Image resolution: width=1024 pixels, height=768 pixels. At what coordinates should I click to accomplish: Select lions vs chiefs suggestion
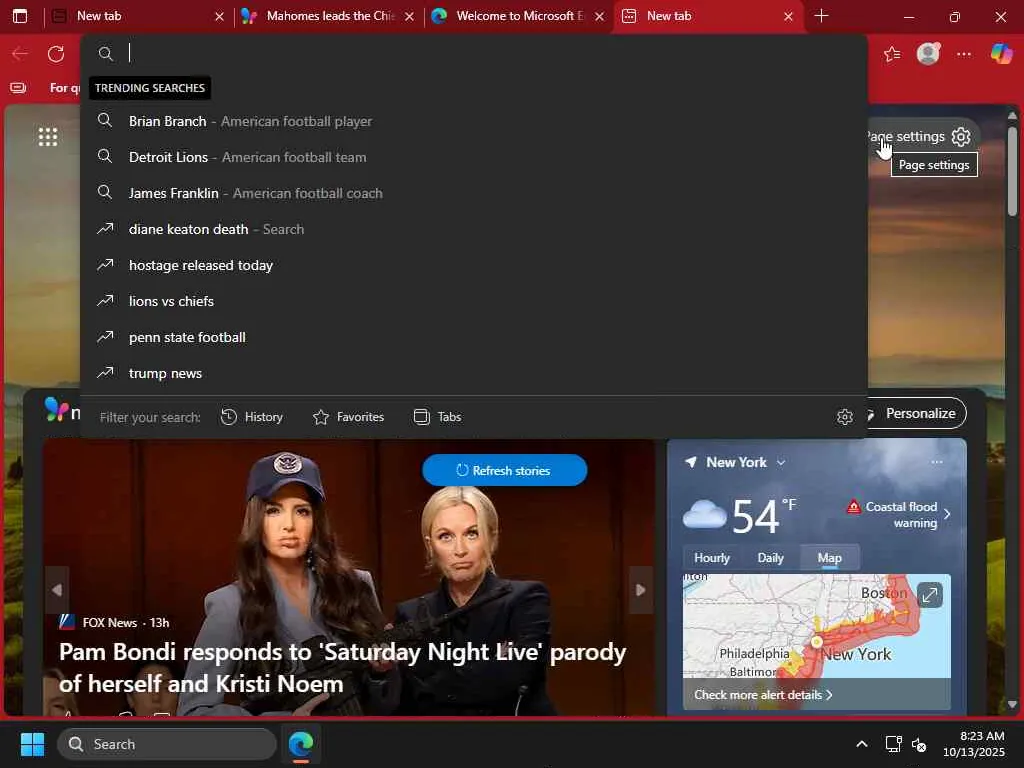coord(474,301)
